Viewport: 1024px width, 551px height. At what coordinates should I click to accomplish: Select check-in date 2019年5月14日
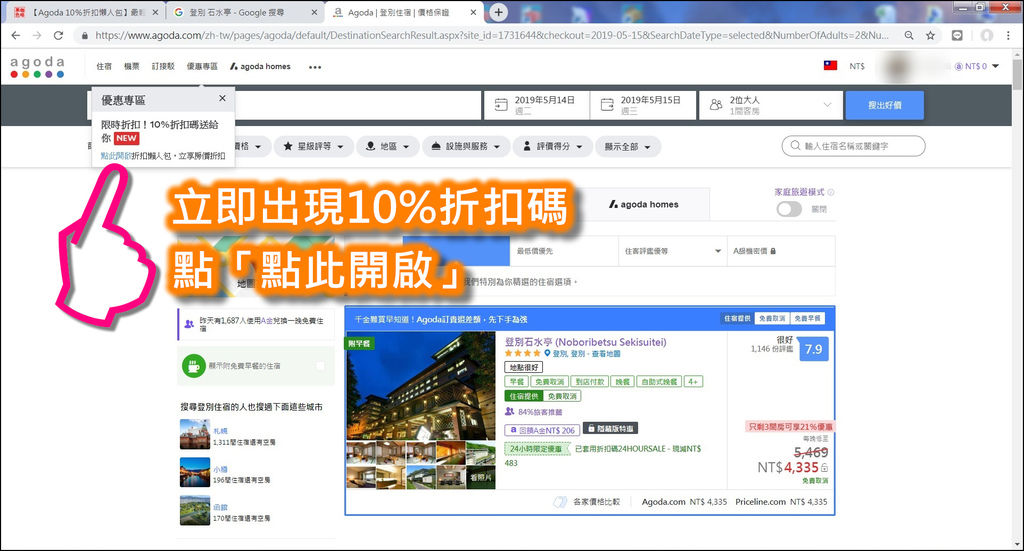click(536, 104)
